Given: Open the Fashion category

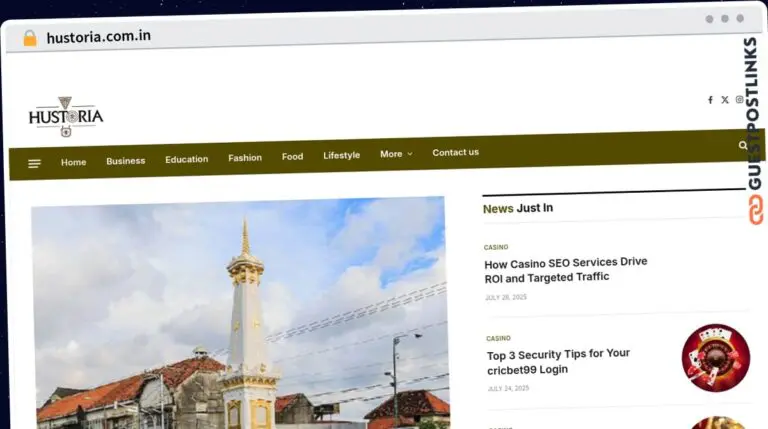Looking at the screenshot, I should [245, 158].
